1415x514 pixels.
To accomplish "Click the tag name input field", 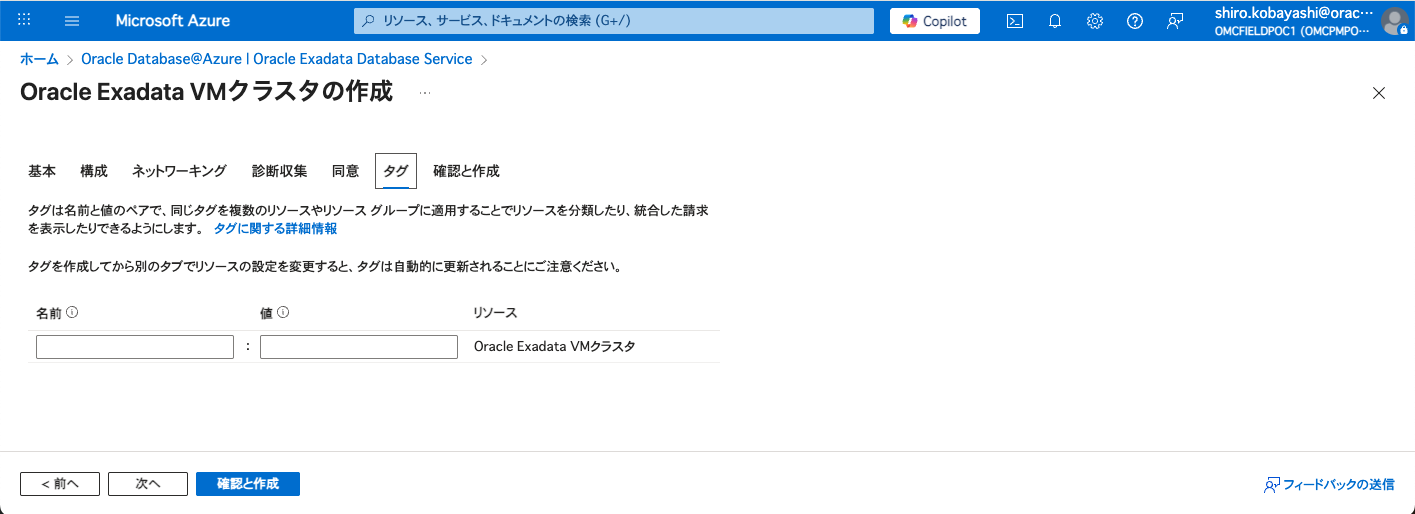I will pyautogui.click(x=135, y=347).
